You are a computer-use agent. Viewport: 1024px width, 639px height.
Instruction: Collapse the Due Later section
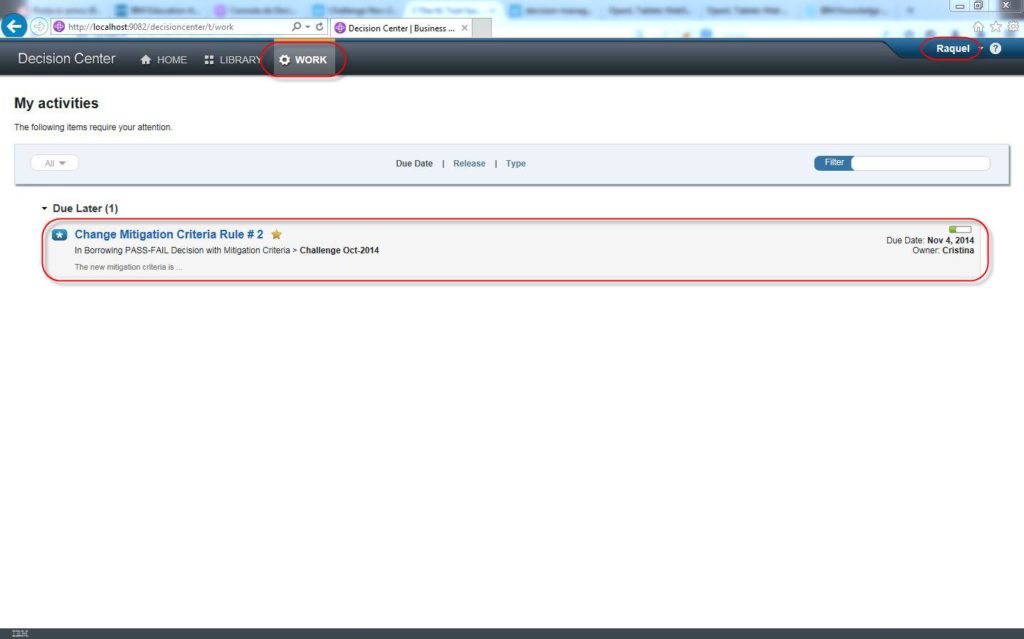coord(44,209)
